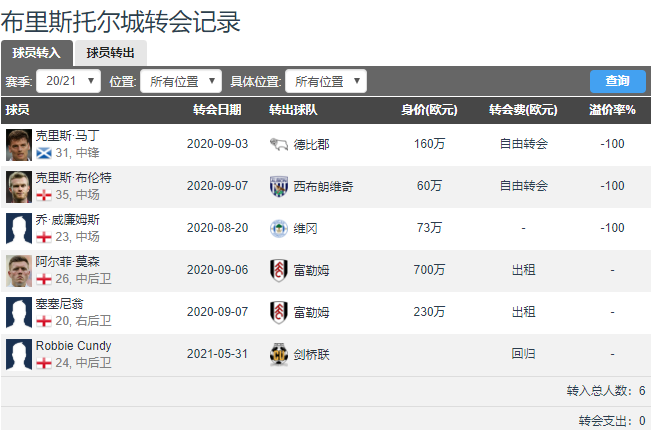
Task: Click the Derby County club crest icon
Action: pyautogui.click(x=278, y=144)
